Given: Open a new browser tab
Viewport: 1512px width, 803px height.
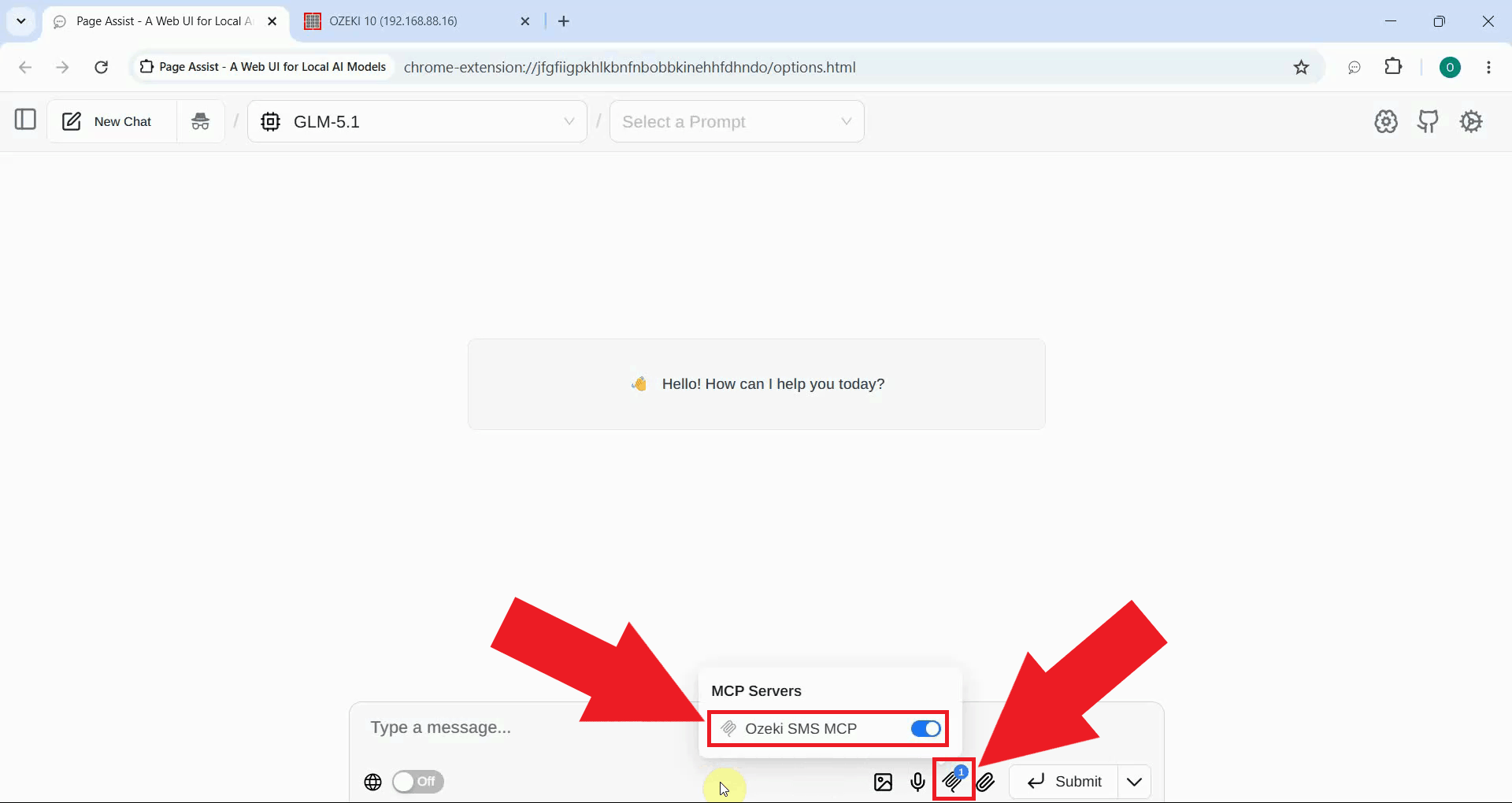Looking at the screenshot, I should pyautogui.click(x=564, y=21).
